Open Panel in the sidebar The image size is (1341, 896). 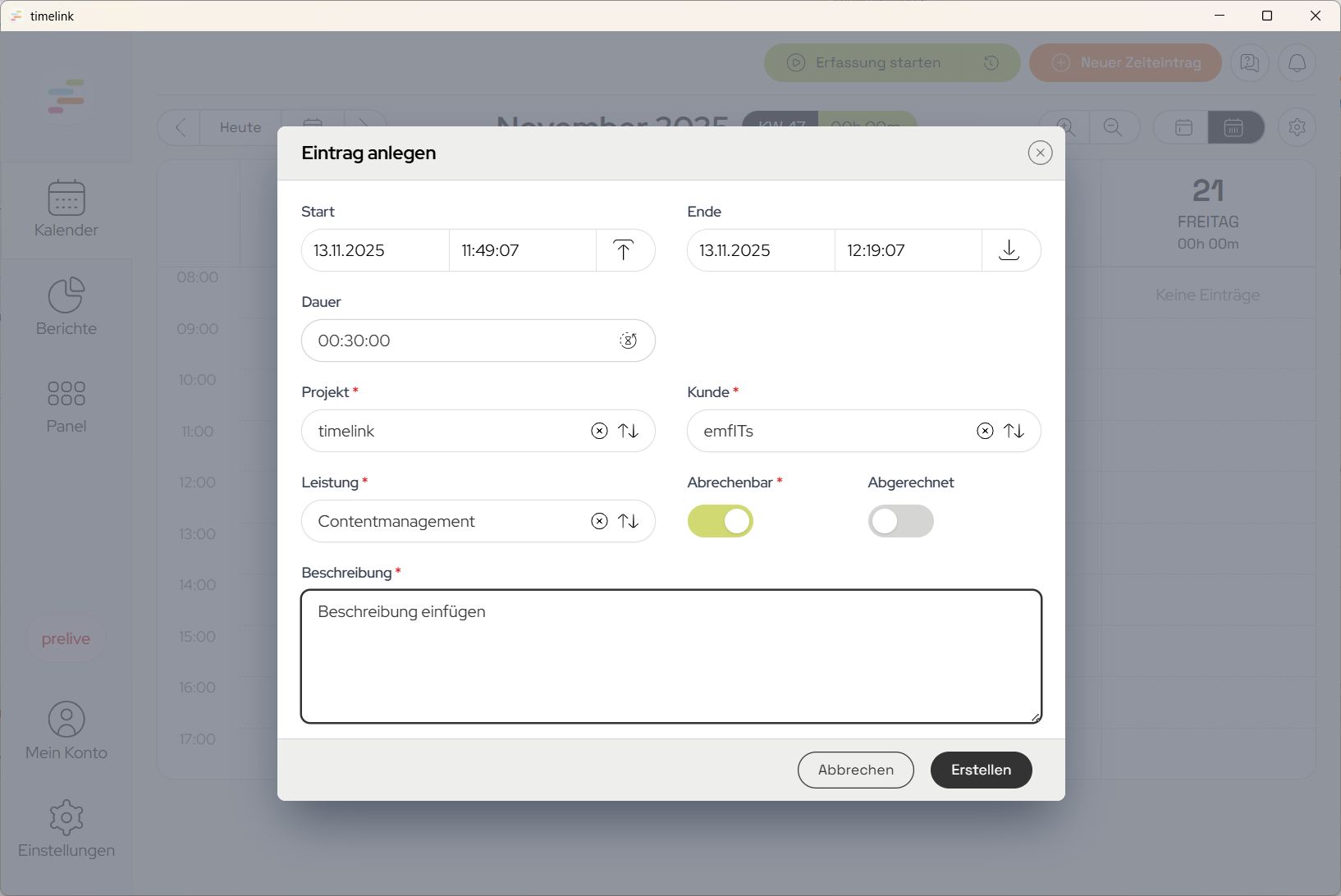[66, 405]
